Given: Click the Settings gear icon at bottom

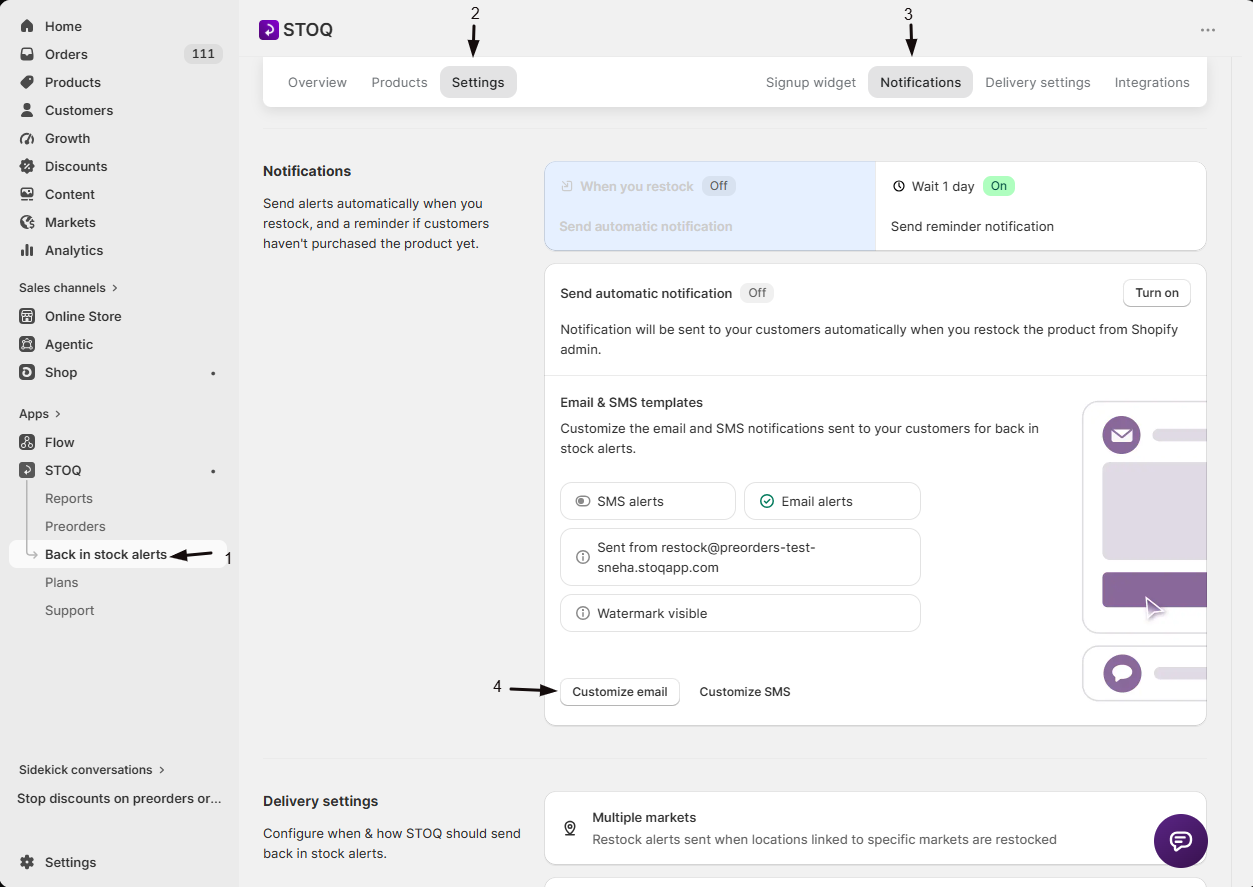Looking at the screenshot, I should coord(27,862).
